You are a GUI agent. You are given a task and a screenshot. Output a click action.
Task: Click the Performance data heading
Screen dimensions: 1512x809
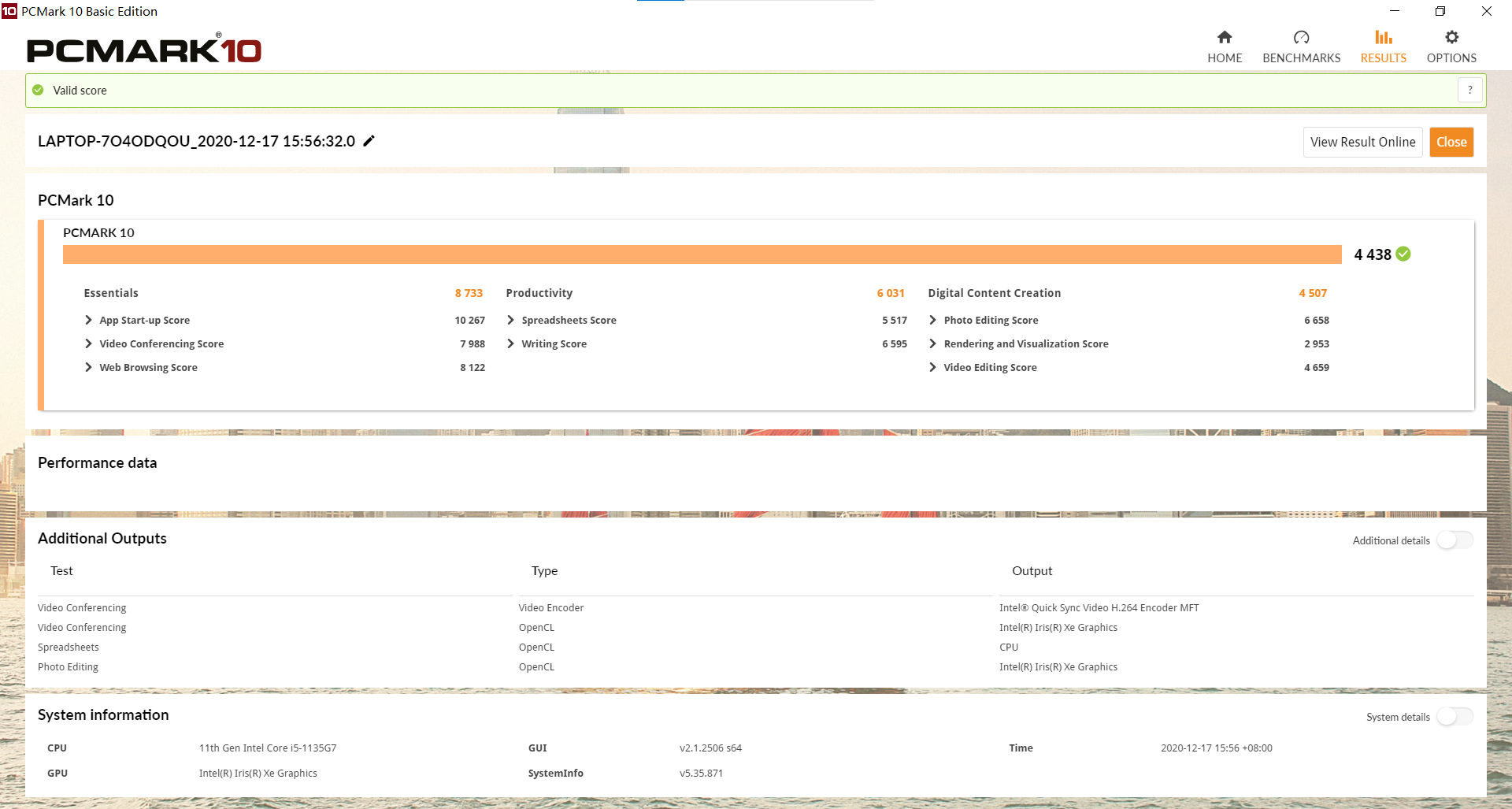[x=97, y=462]
